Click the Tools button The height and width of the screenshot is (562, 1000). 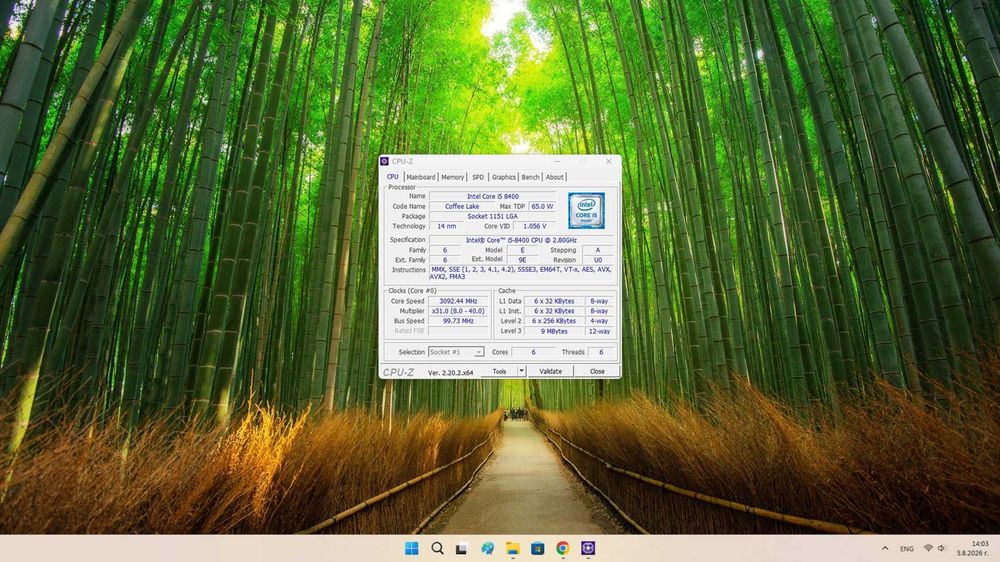pyautogui.click(x=499, y=371)
